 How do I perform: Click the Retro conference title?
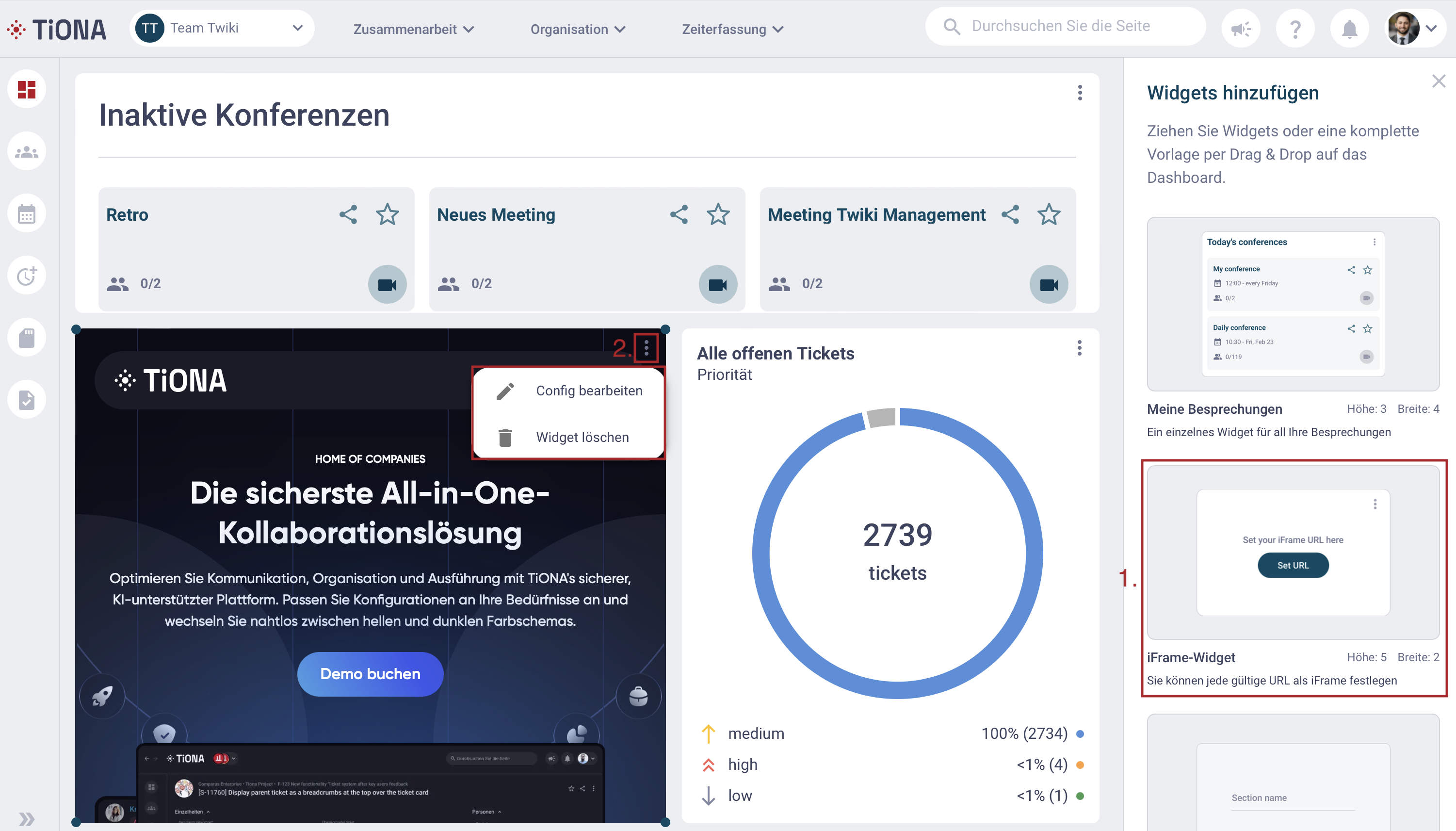[127, 214]
